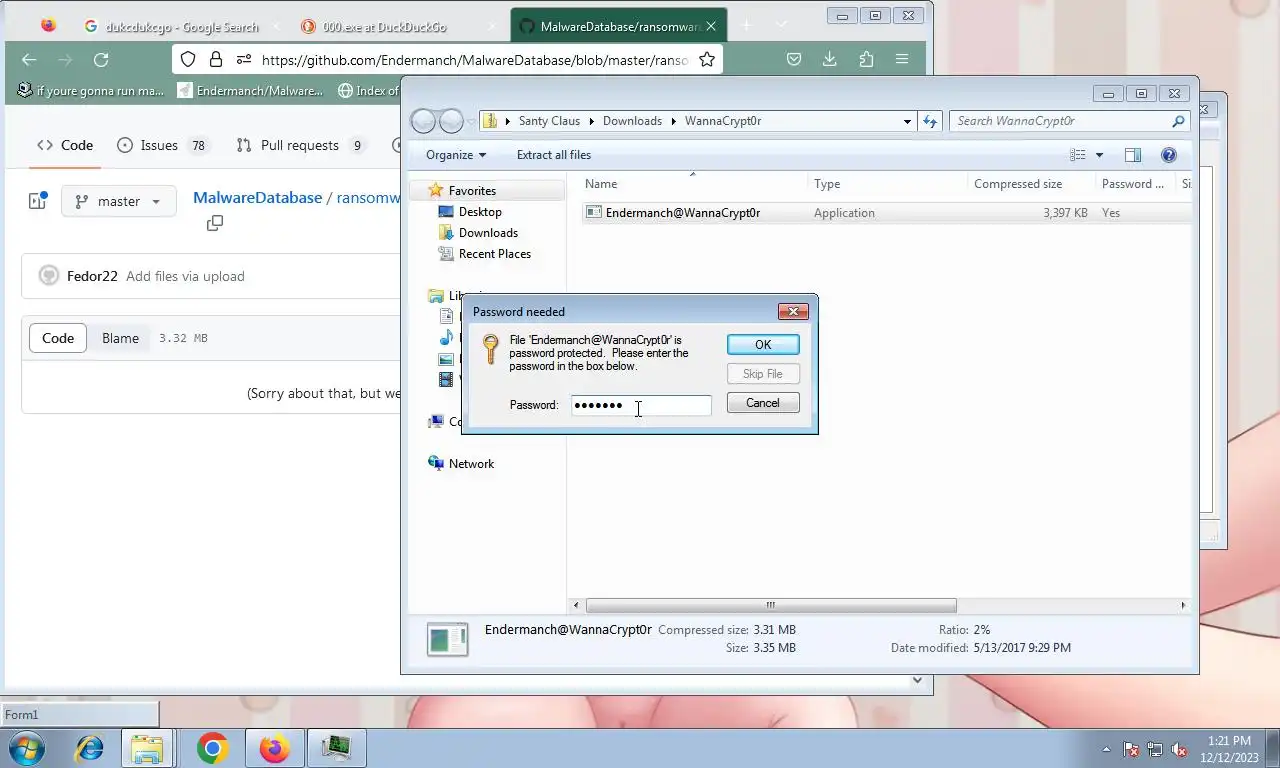This screenshot has width=1280, height=768.
Task: Launch Internet Explorer from taskbar
Action: tap(89, 748)
